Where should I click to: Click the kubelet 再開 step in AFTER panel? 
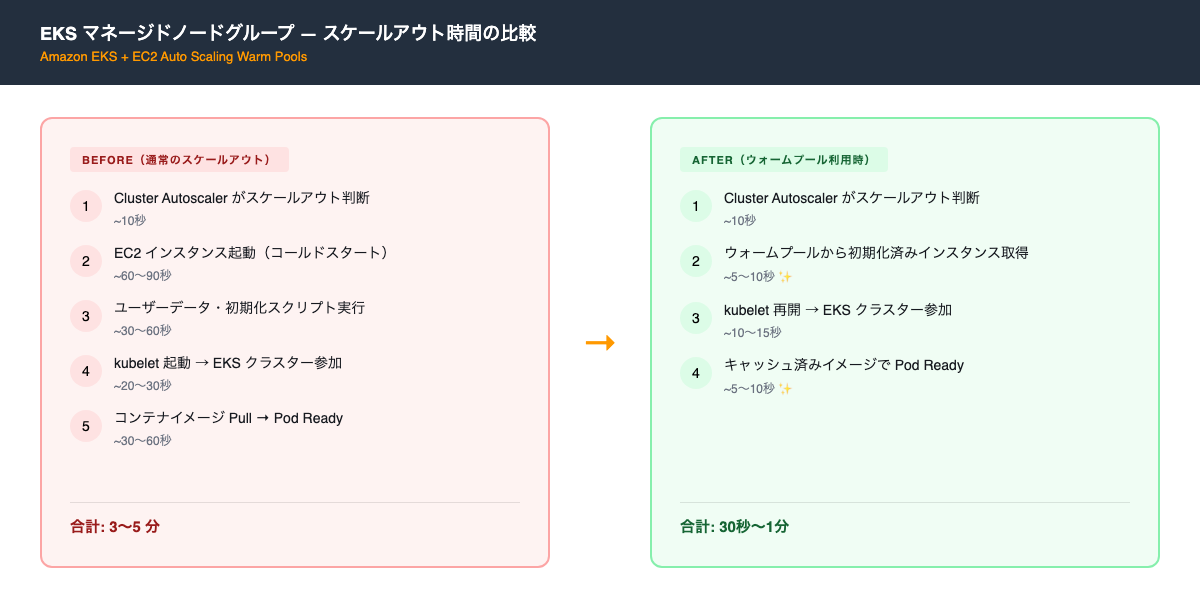click(x=838, y=310)
